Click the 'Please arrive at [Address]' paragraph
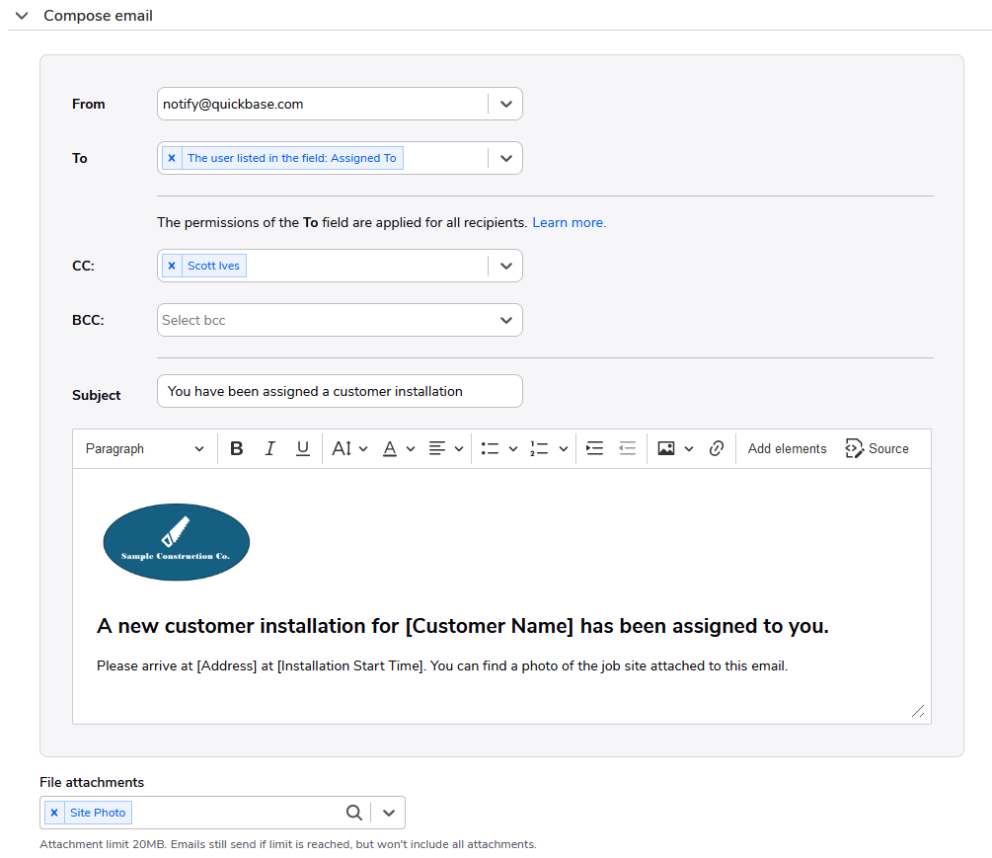This screenshot has height=858, width=992. click(442, 666)
